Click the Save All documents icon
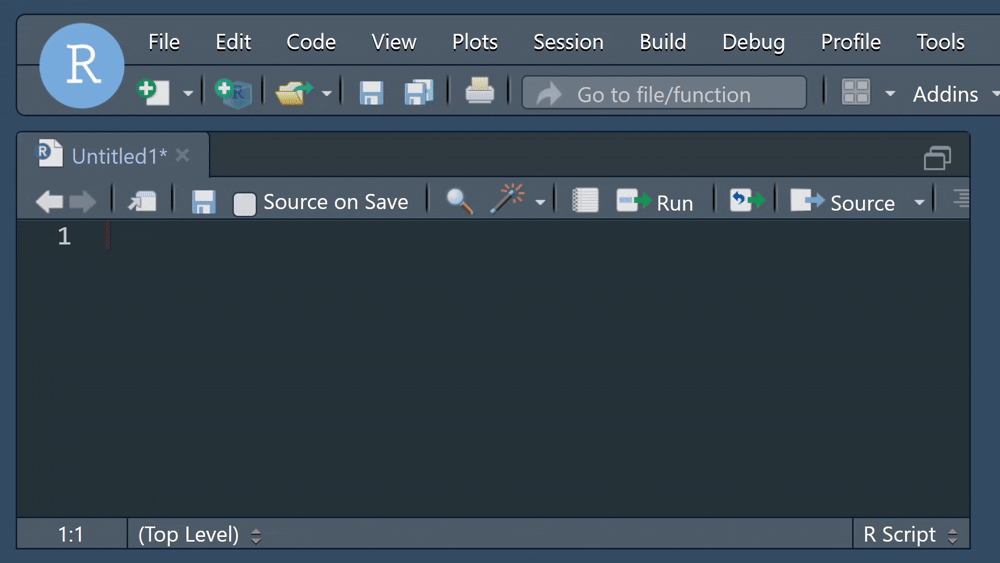The height and width of the screenshot is (563, 1000). [x=418, y=93]
